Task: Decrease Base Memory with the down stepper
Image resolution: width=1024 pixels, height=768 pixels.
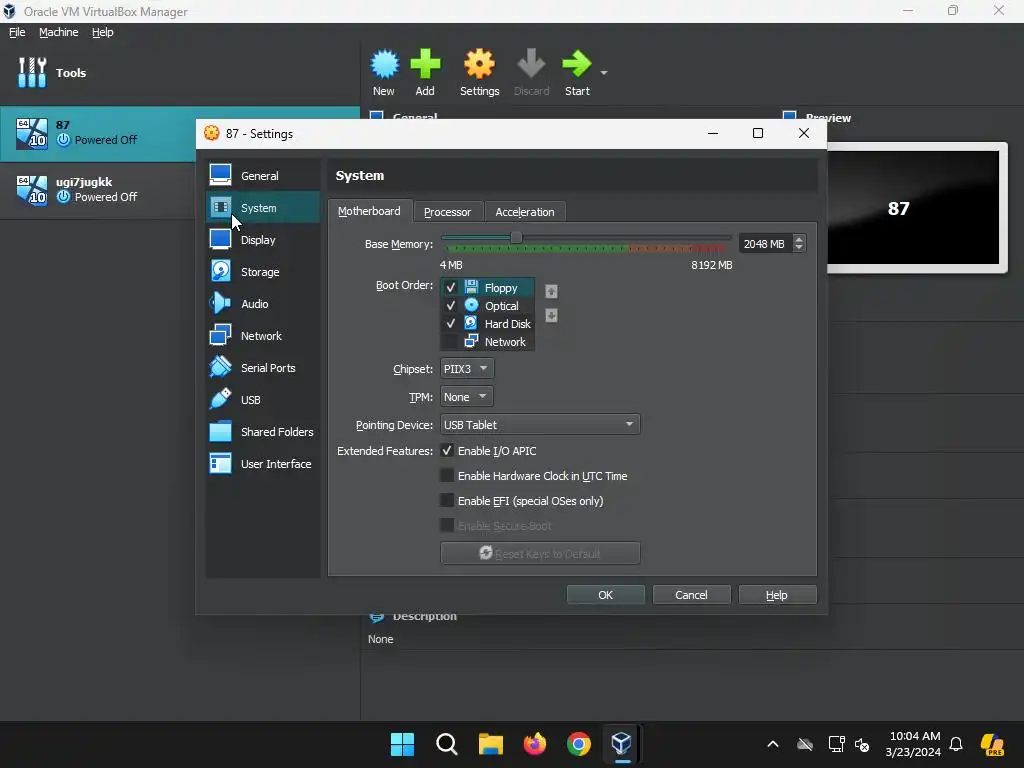Action: [799, 248]
